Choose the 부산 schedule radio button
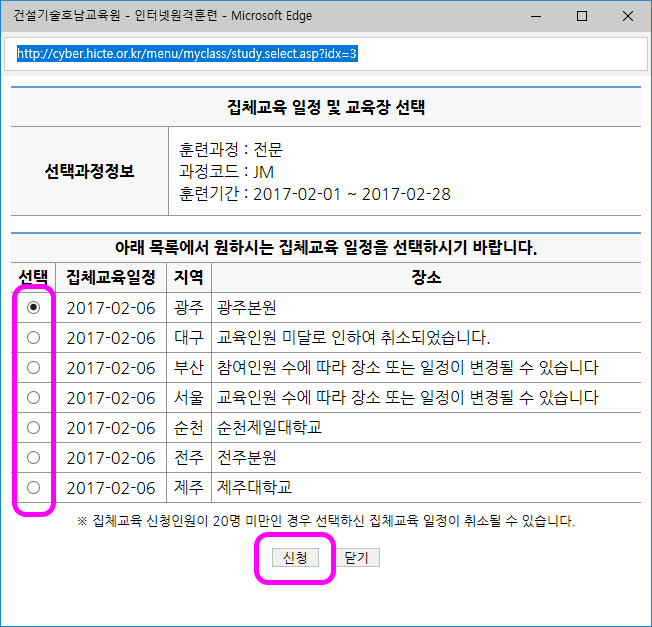 [x=33, y=368]
